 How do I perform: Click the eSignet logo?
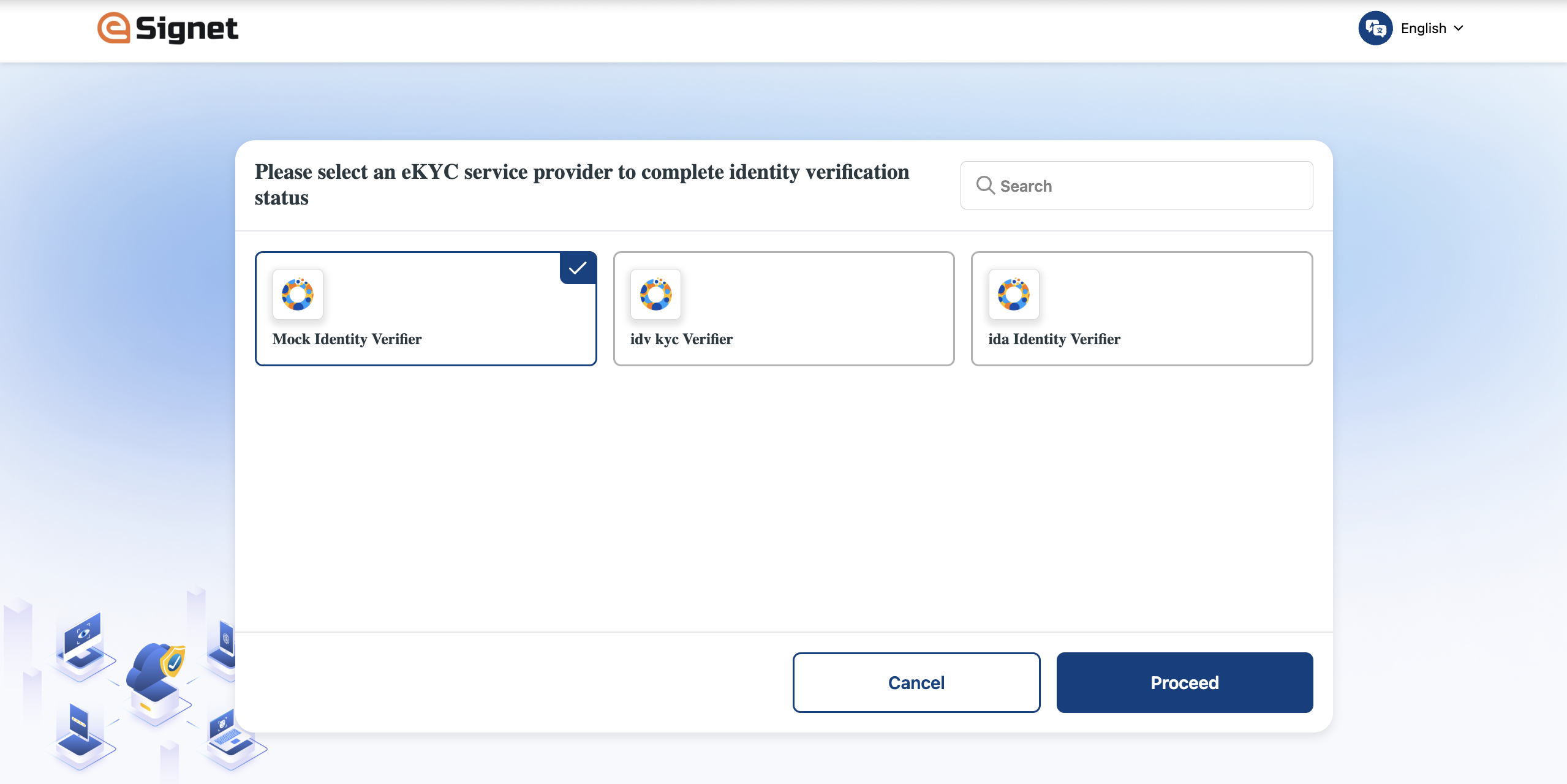click(x=115, y=28)
